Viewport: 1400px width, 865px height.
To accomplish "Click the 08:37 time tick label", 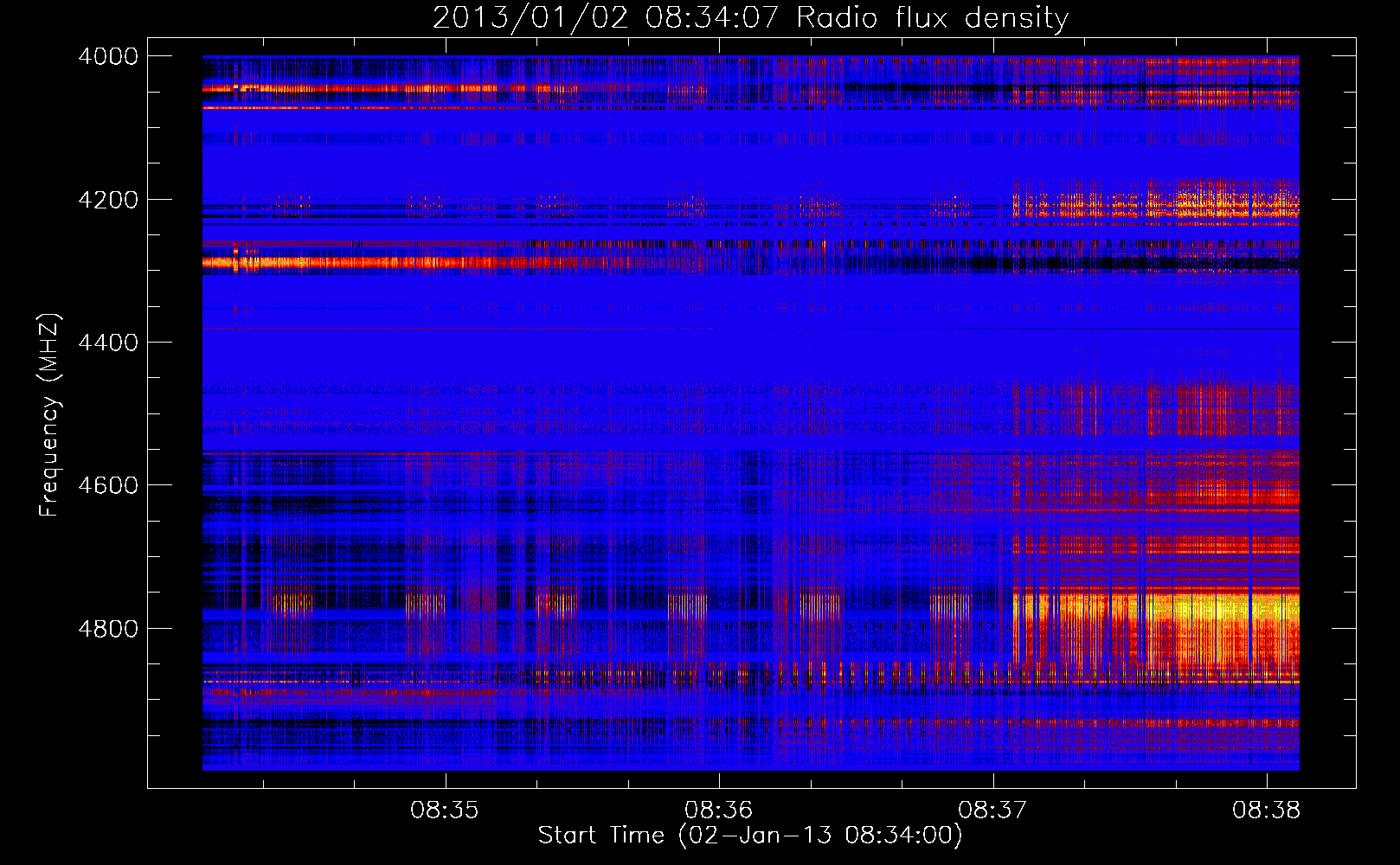I will point(992,811).
